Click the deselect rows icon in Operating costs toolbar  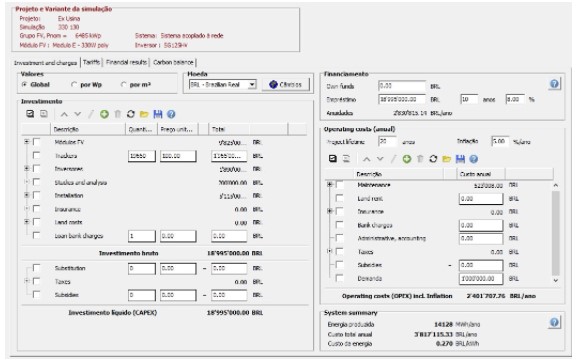(347, 159)
